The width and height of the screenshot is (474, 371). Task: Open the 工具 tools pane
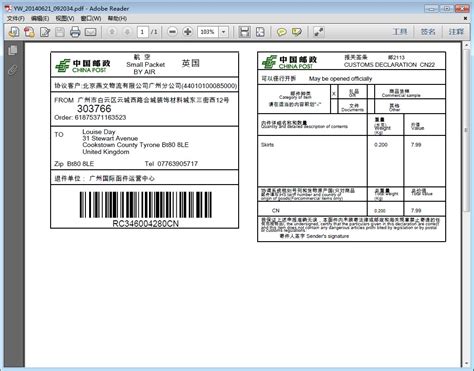(x=400, y=32)
